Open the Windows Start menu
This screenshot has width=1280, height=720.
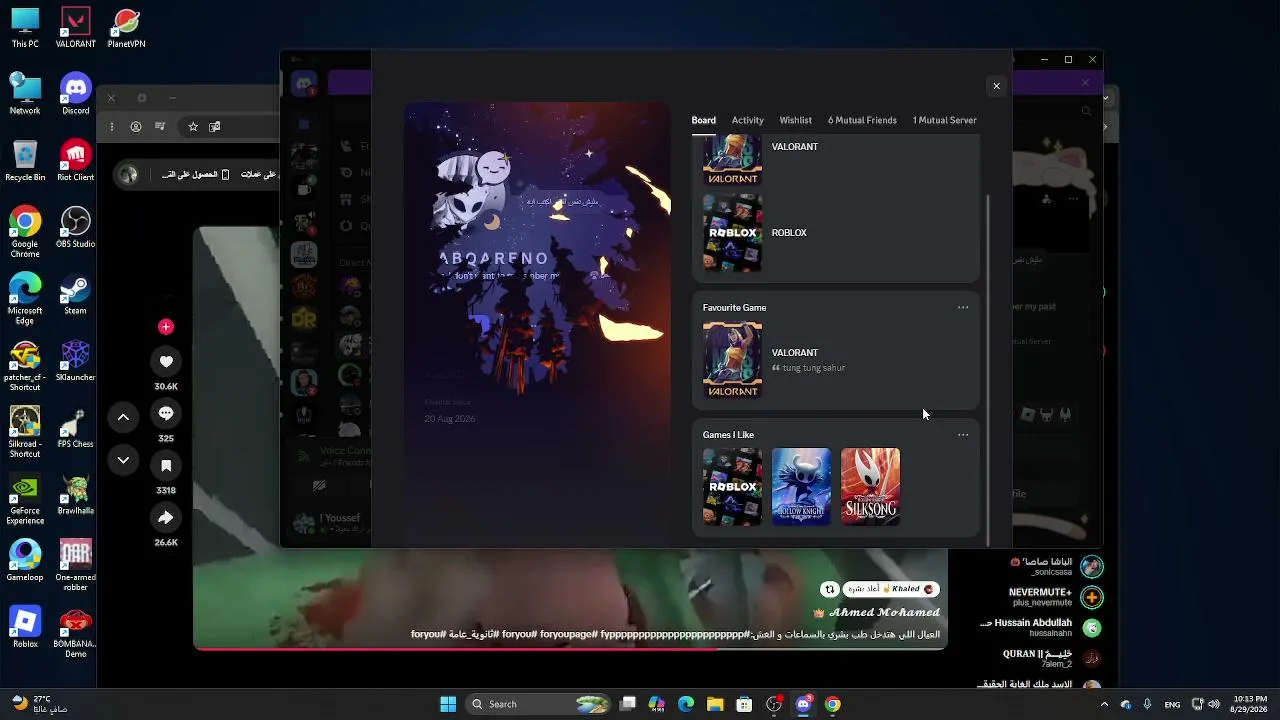pos(448,704)
